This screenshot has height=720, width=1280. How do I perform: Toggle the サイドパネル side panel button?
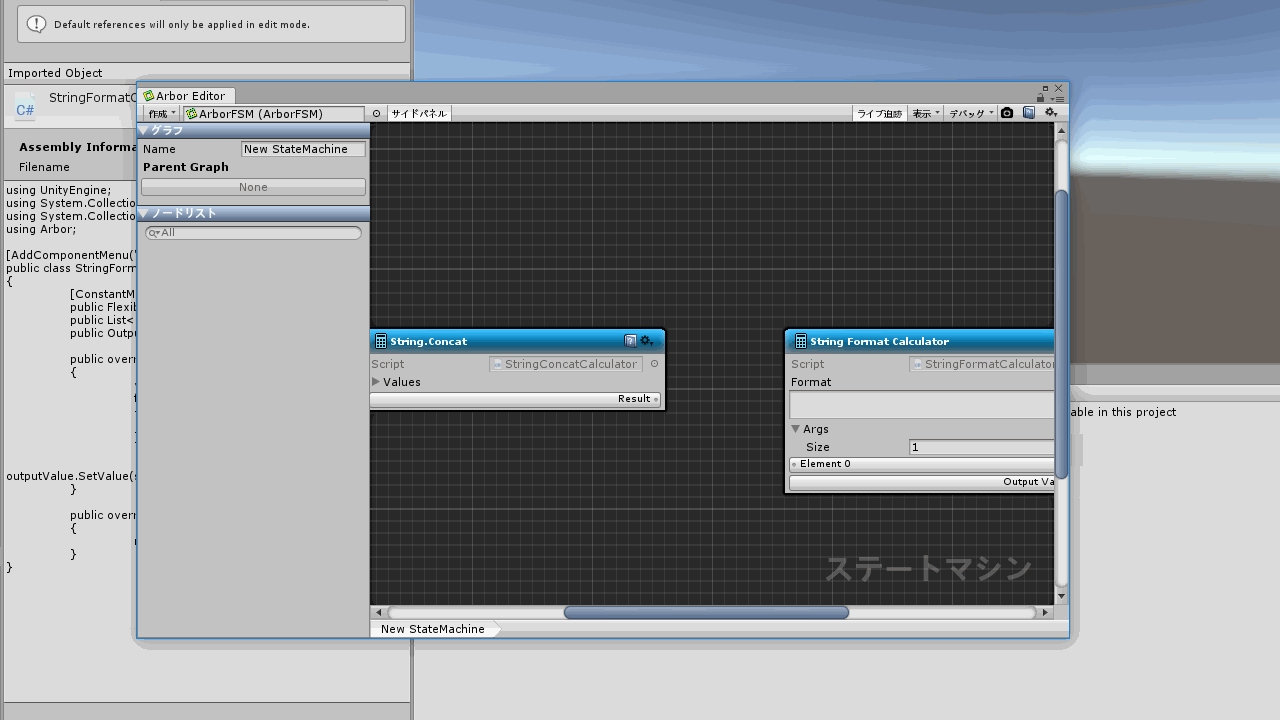point(419,114)
